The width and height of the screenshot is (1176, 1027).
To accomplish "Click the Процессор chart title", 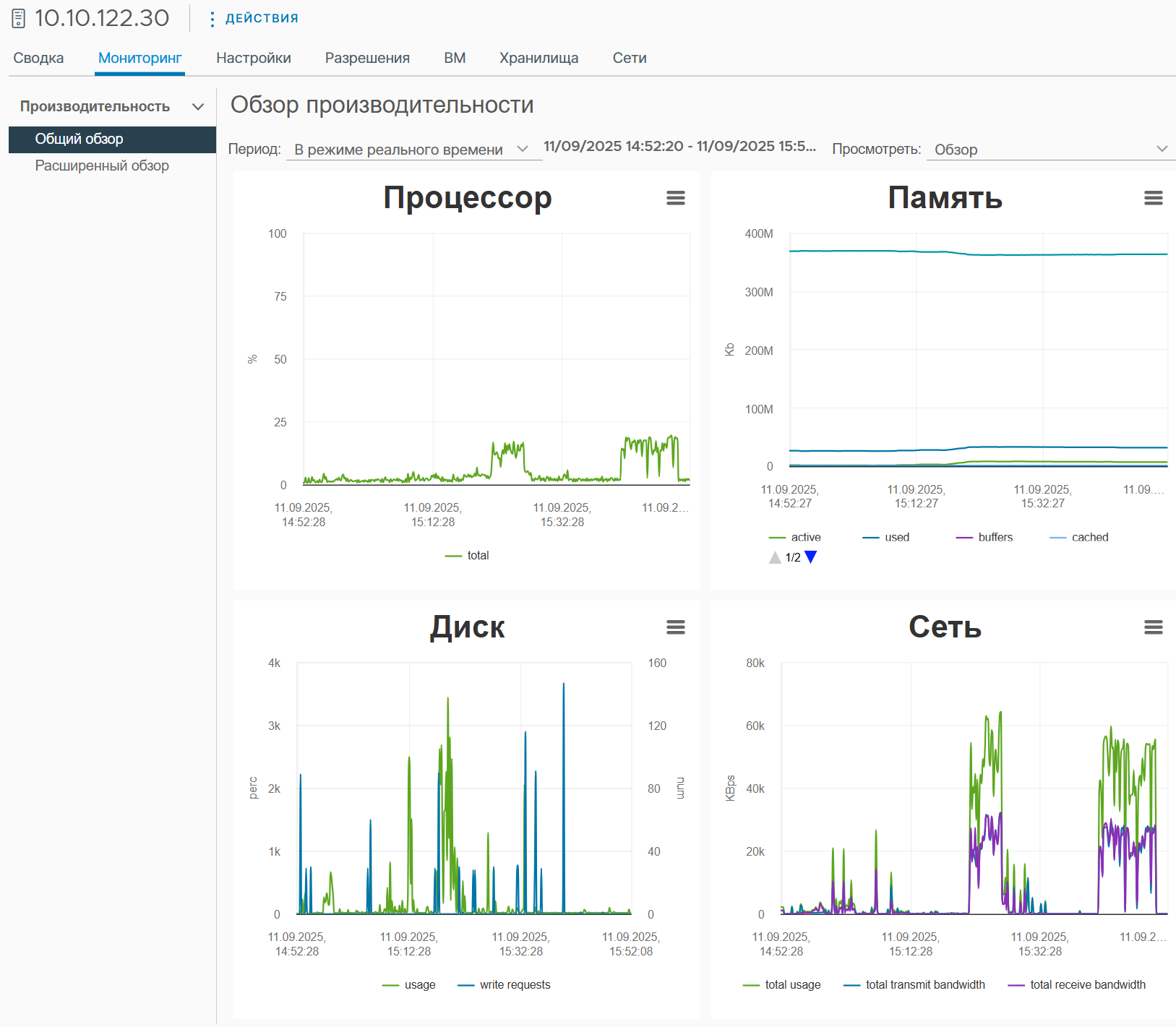I will tap(468, 197).
